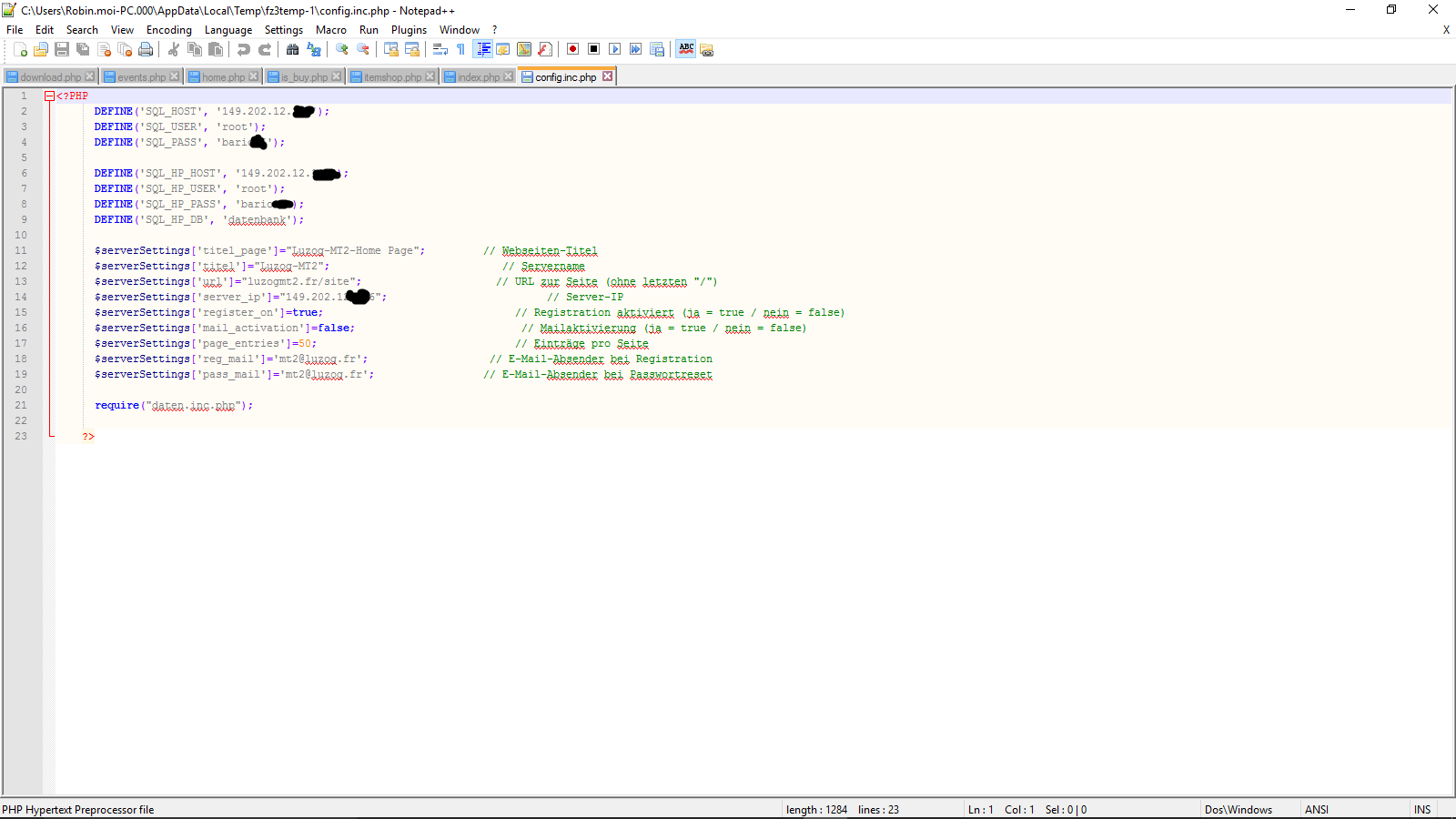1456x819 pixels.
Task: Click the line number 21 in the margin
Action: 21,405
